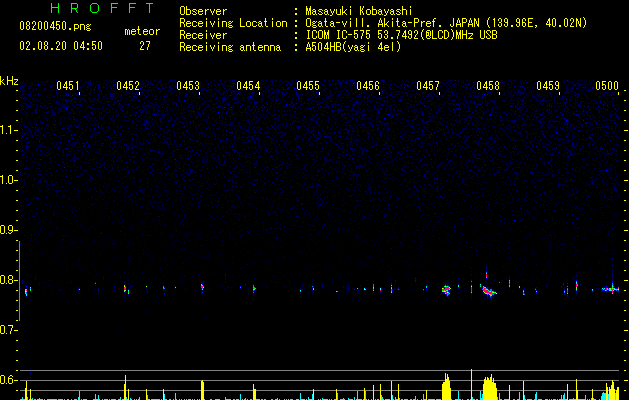629x400 pixels.
Task: Select receiver value ICOM IC-575 53.7492 MHz USB
Action: (x=401, y=35)
